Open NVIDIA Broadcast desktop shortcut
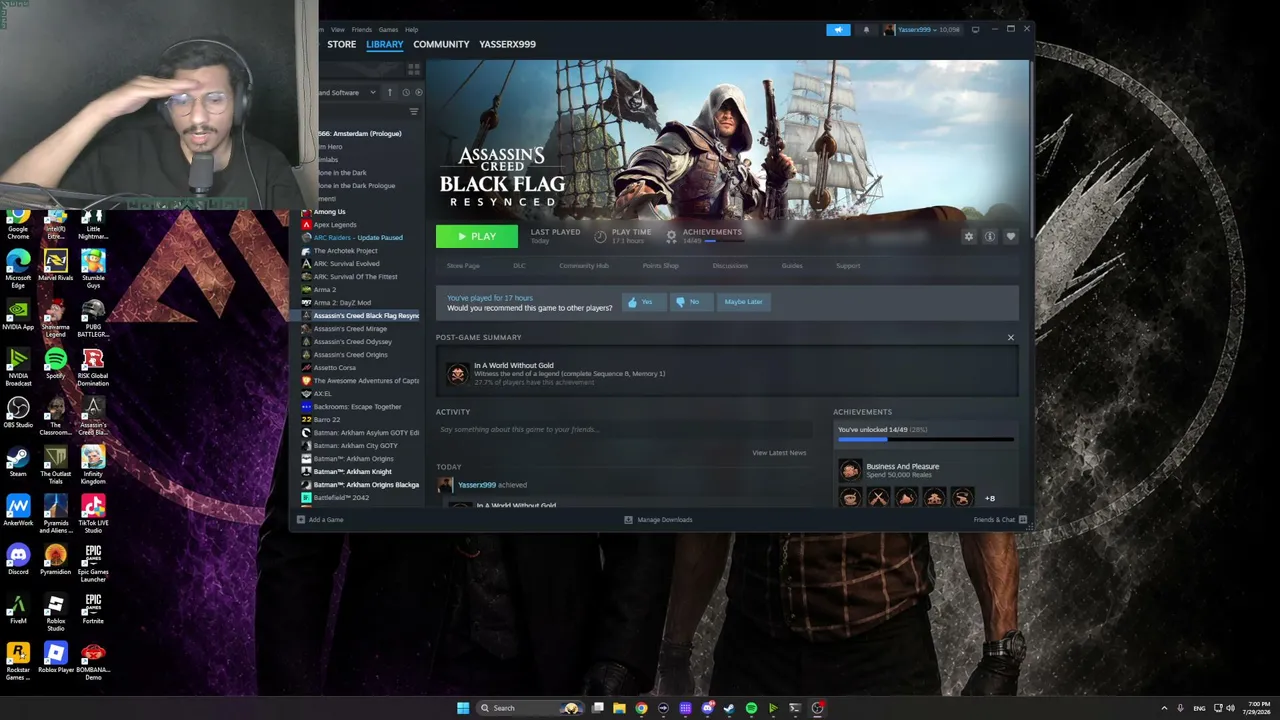The width and height of the screenshot is (1280, 720). (18, 366)
